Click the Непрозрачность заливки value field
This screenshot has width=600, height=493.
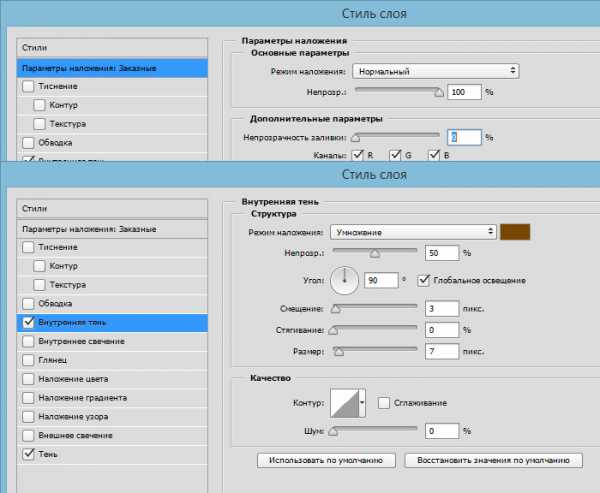pyautogui.click(x=464, y=137)
